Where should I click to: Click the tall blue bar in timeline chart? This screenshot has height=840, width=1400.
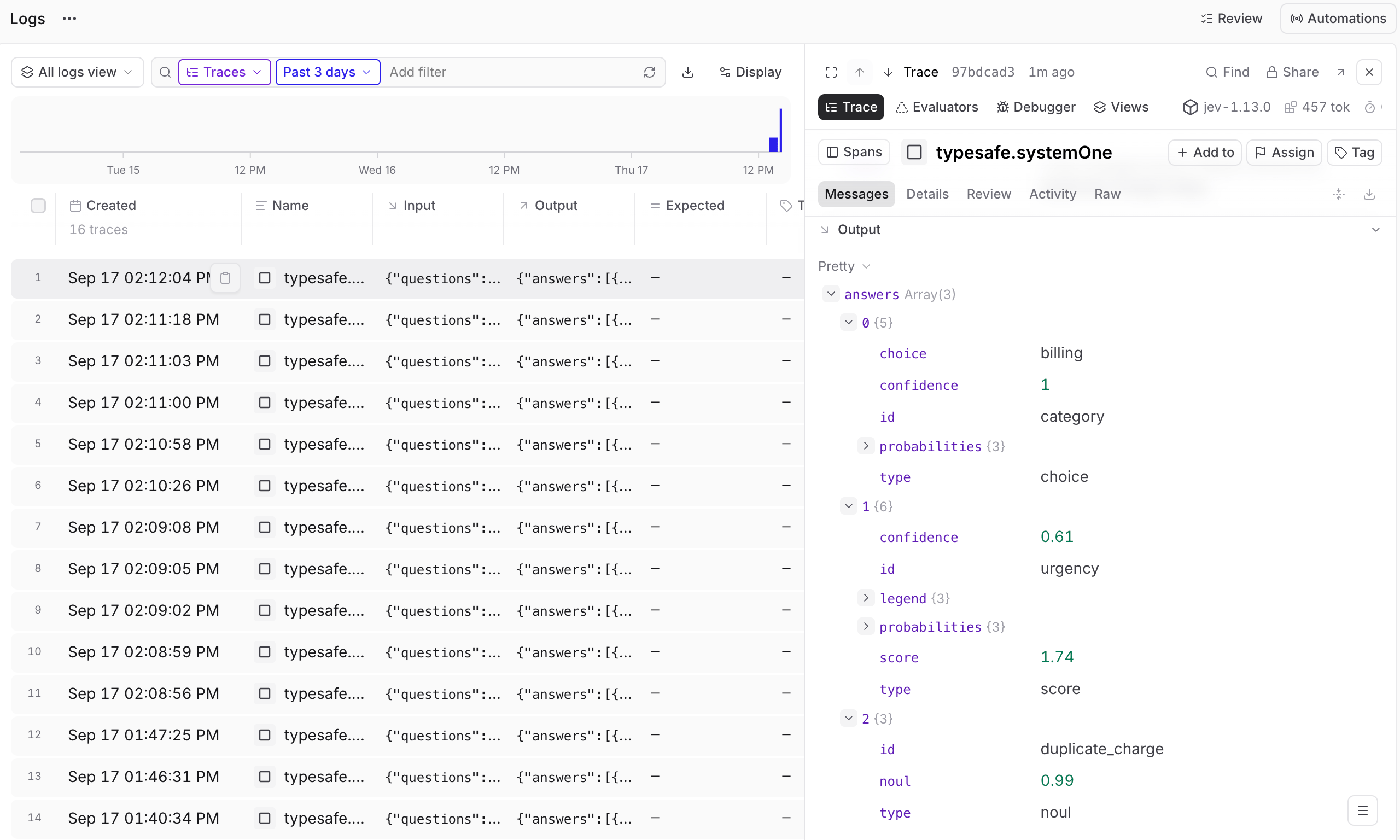pyautogui.click(x=781, y=130)
